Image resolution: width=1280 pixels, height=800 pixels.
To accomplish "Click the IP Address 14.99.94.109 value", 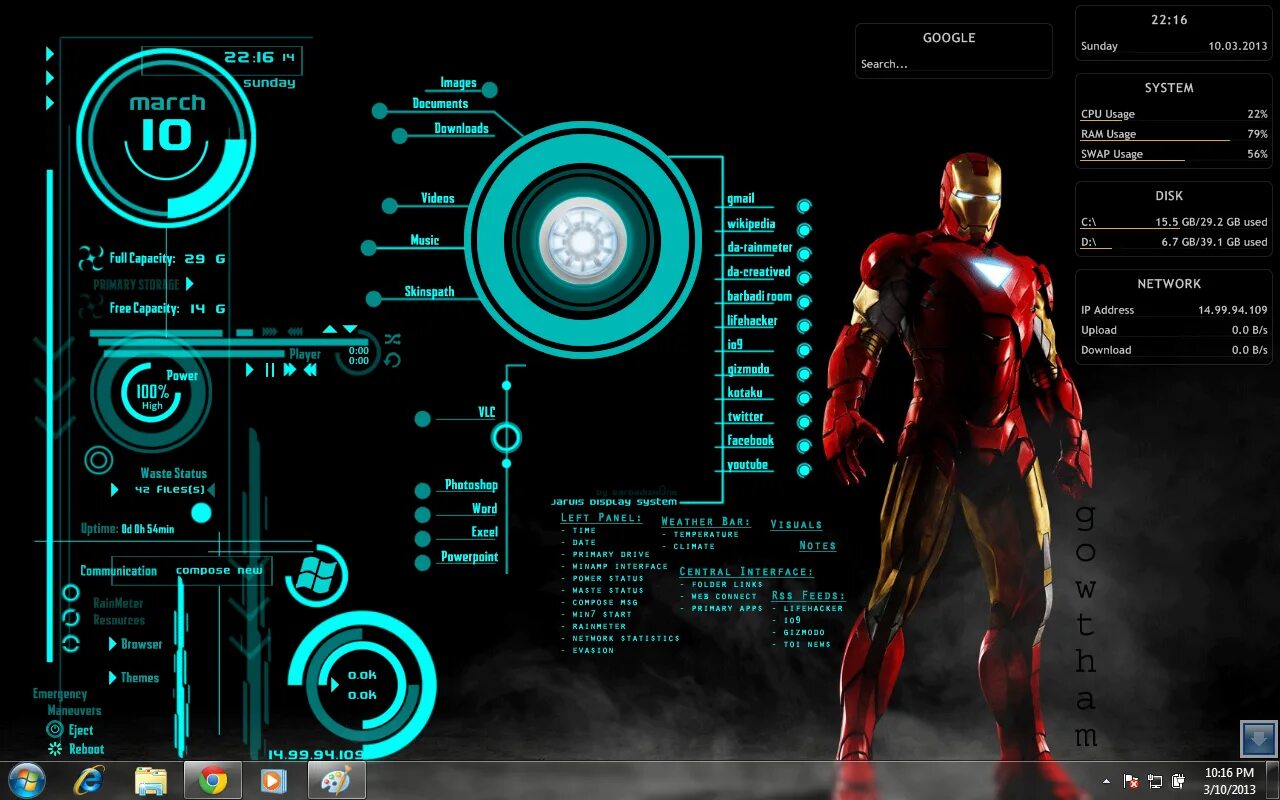I will coord(1232,310).
